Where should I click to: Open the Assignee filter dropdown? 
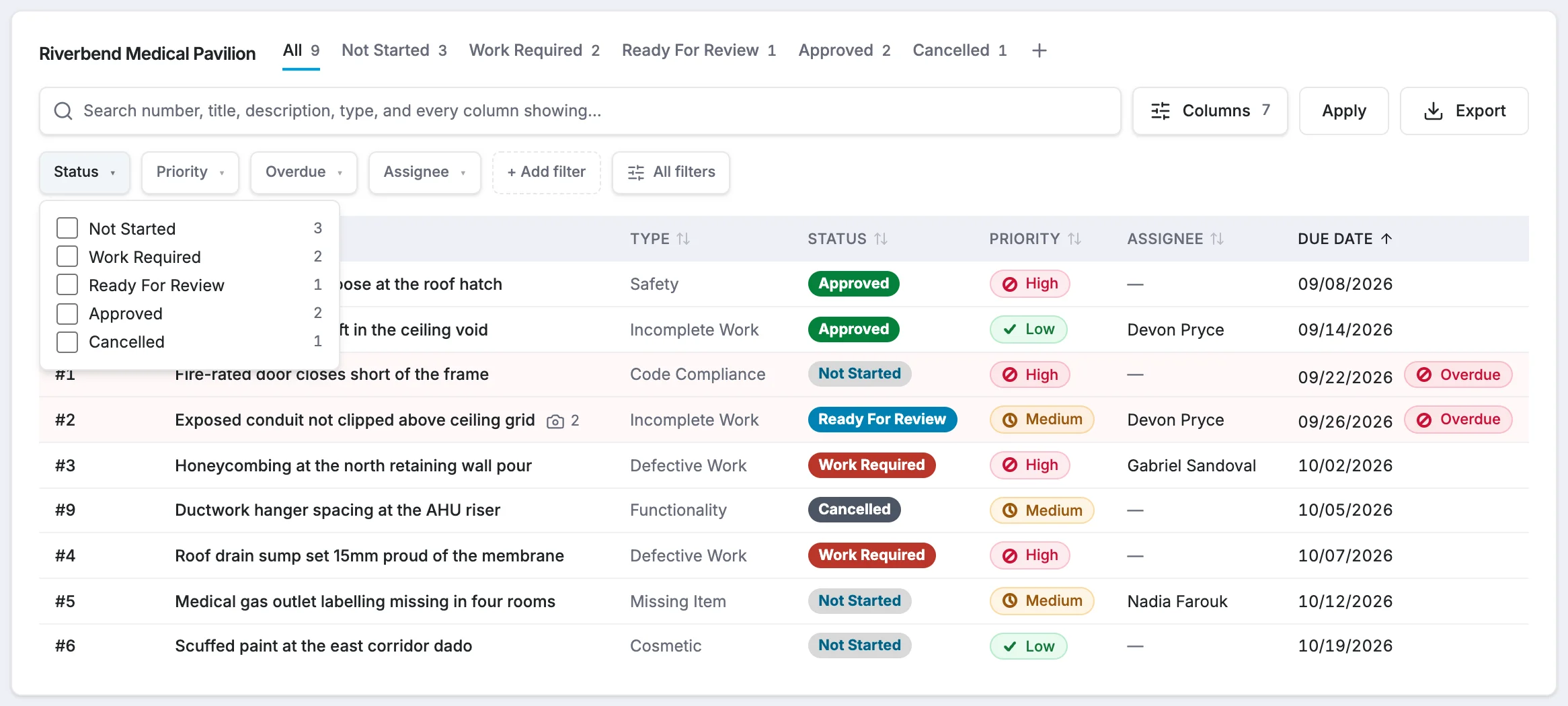pos(425,172)
